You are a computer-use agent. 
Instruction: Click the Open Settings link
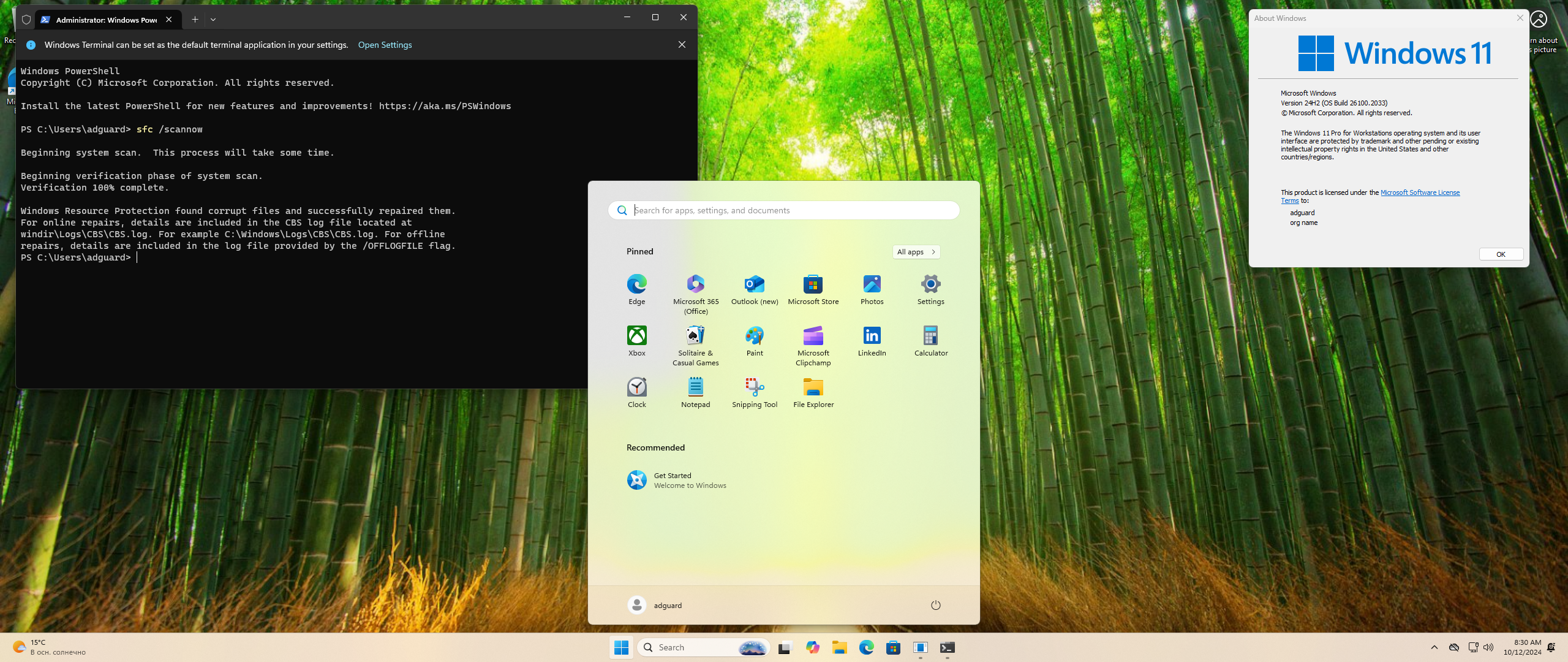point(385,45)
